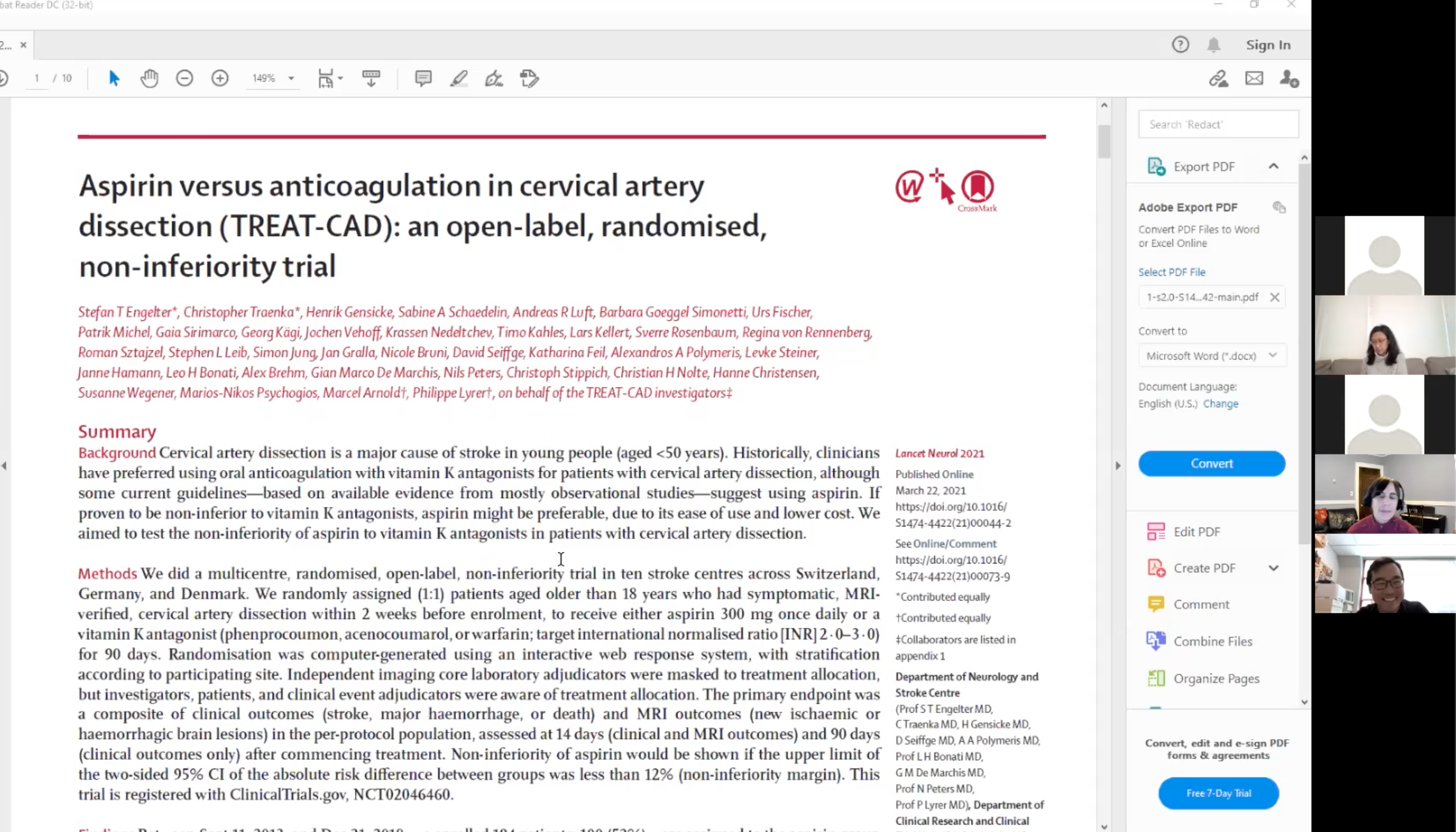Click the Export PDF tool icon

coord(1156,166)
